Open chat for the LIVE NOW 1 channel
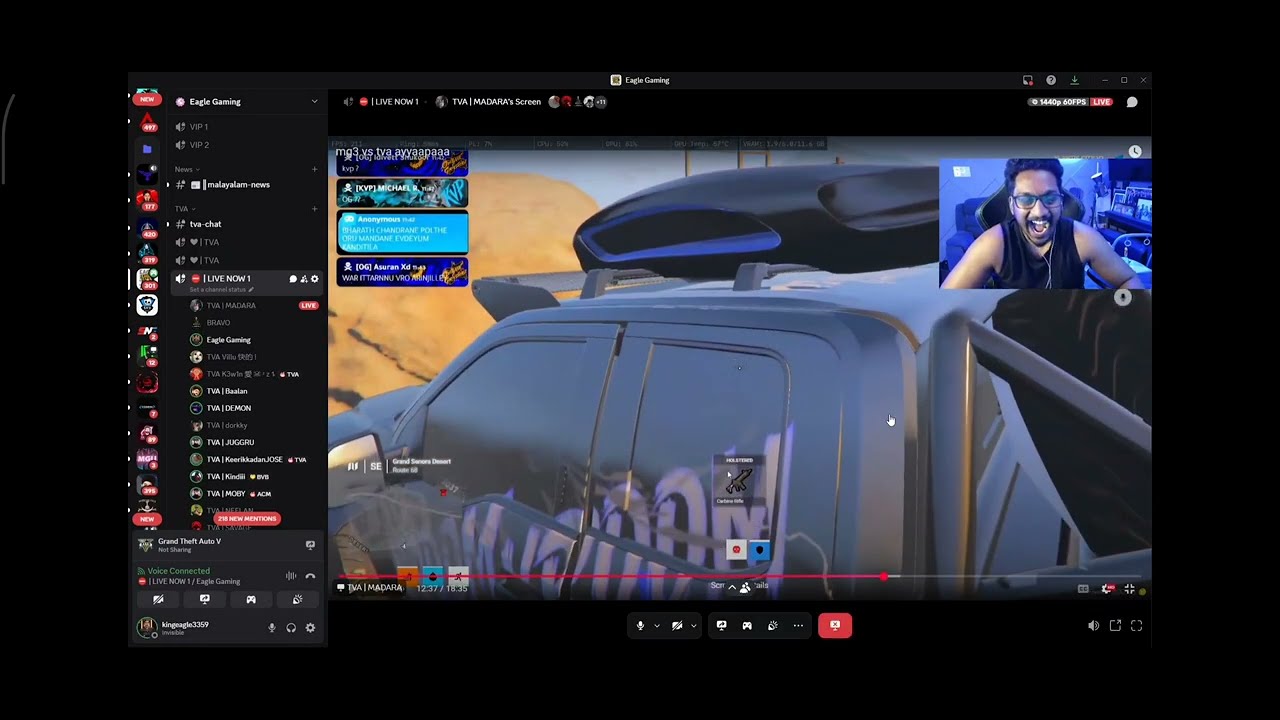Viewport: 1280px width, 720px height. click(x=293, y=279)
